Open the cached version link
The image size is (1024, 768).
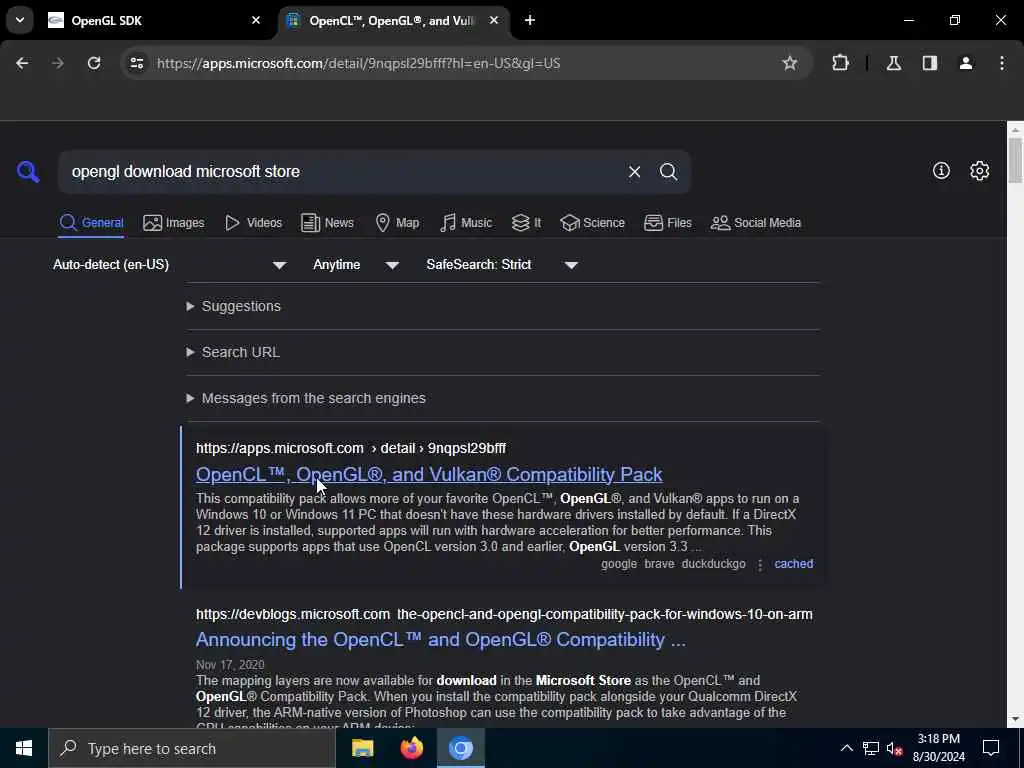click(x=793, y=564)
